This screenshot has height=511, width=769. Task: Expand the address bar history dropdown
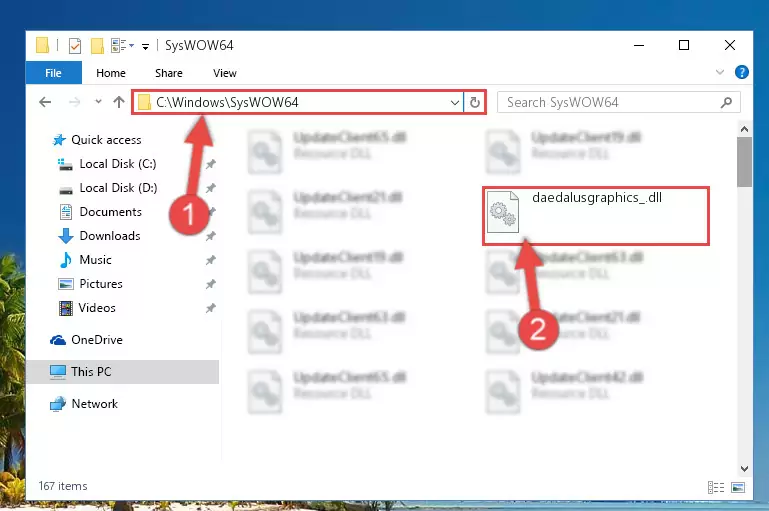[x=455, y=102]
